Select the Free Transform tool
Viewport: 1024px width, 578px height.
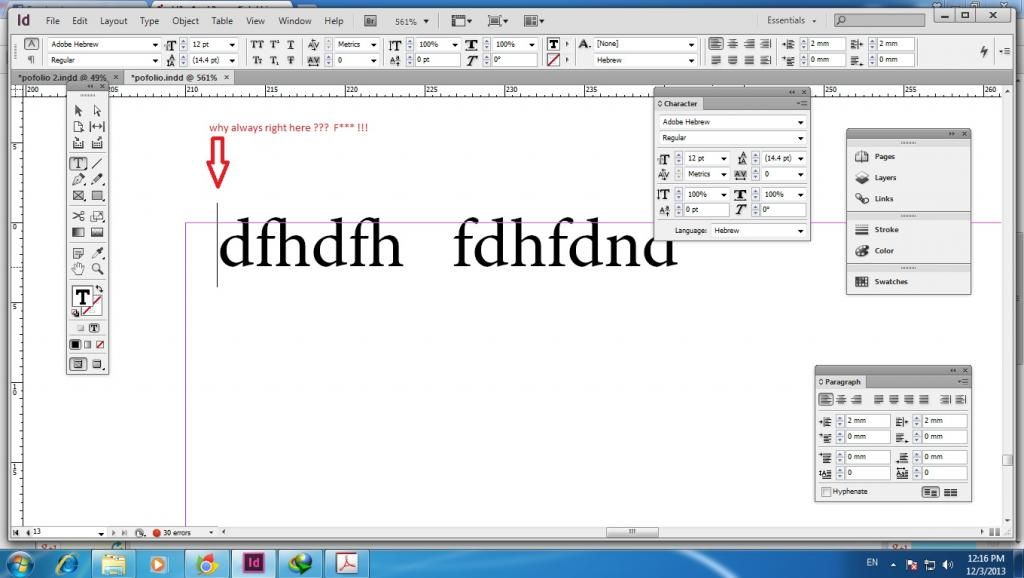[97, 216]
